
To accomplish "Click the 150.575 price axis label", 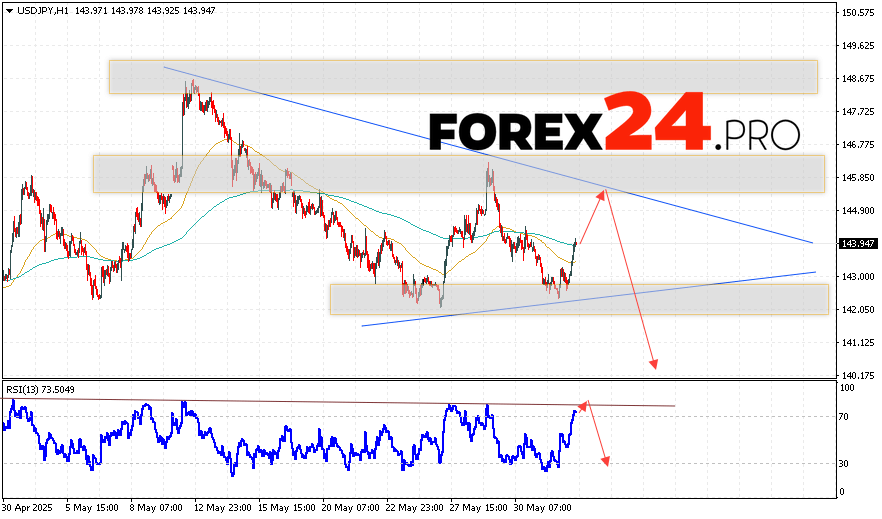I will click(859, 13).
